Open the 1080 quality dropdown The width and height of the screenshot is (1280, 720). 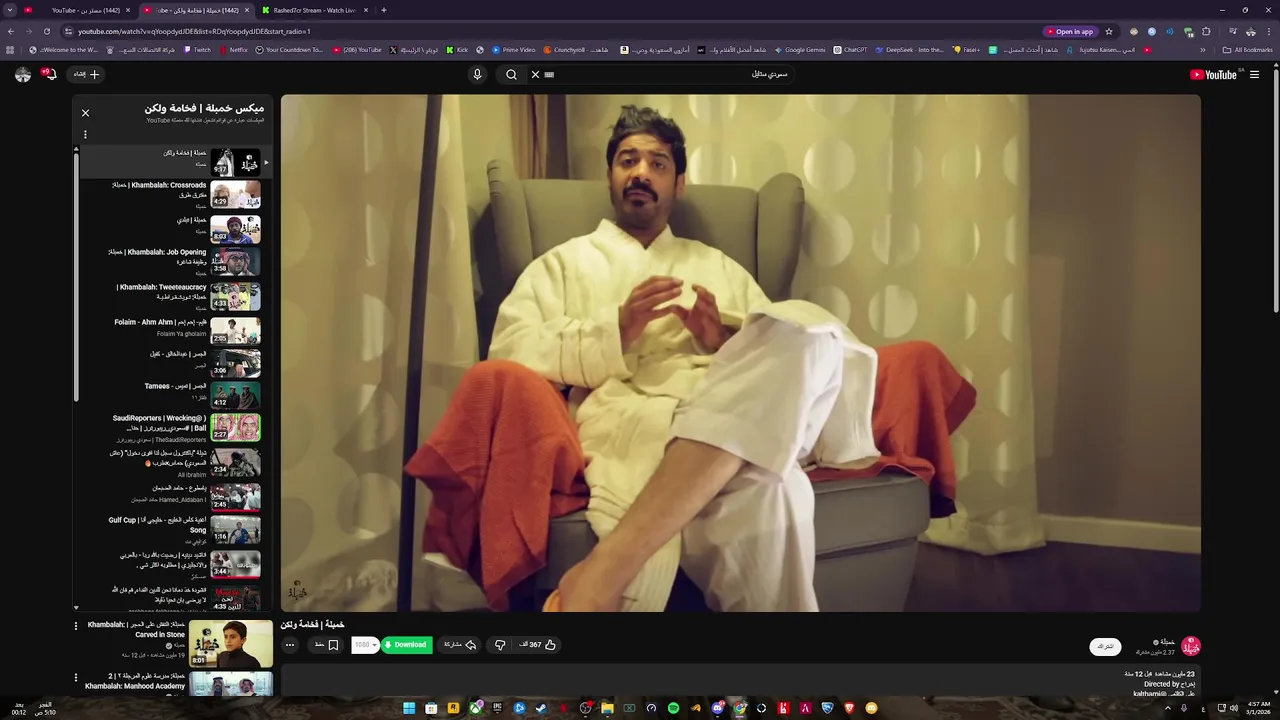pos(365,645)
